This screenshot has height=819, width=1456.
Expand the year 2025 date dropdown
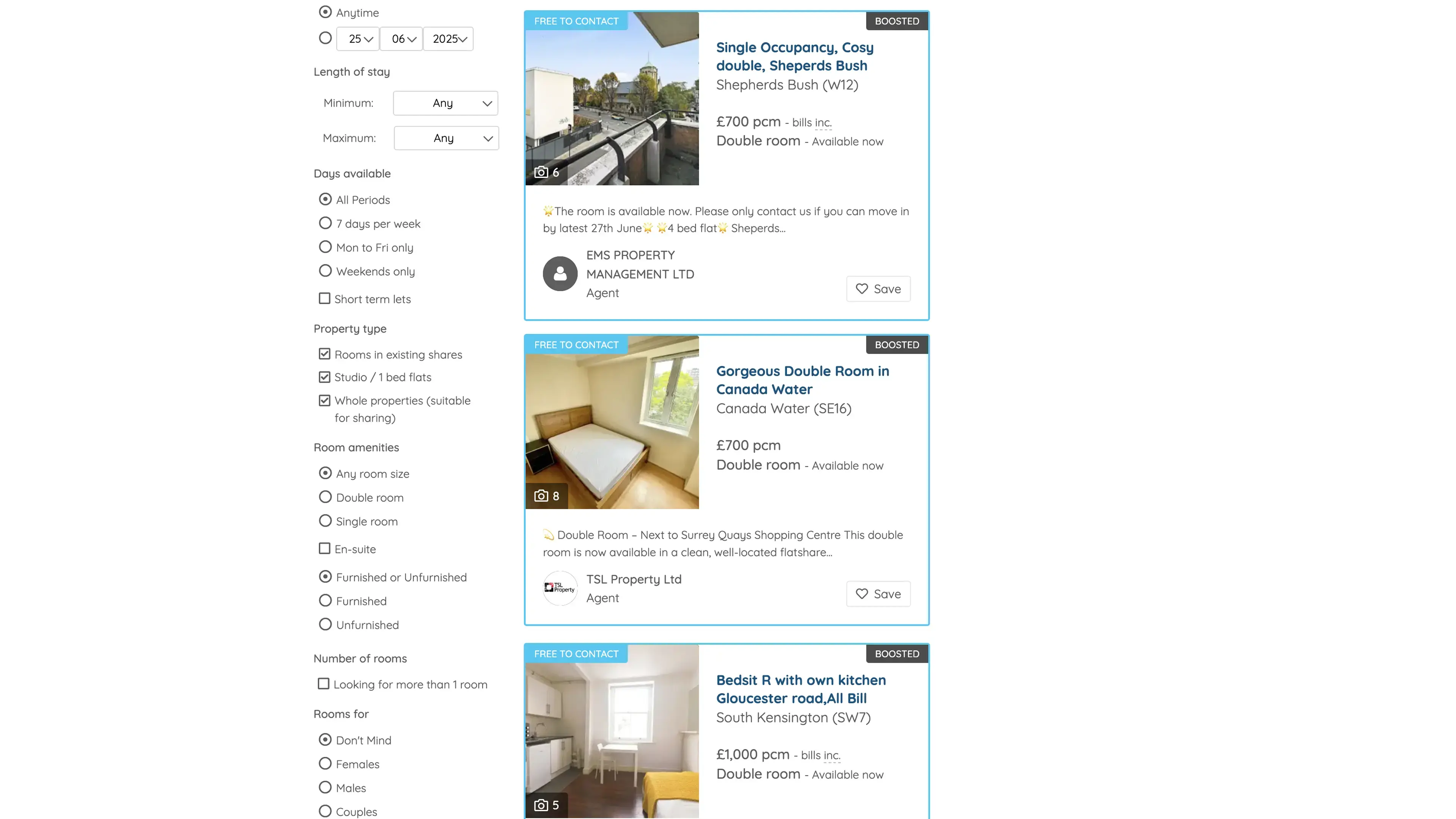click(448, 39)
